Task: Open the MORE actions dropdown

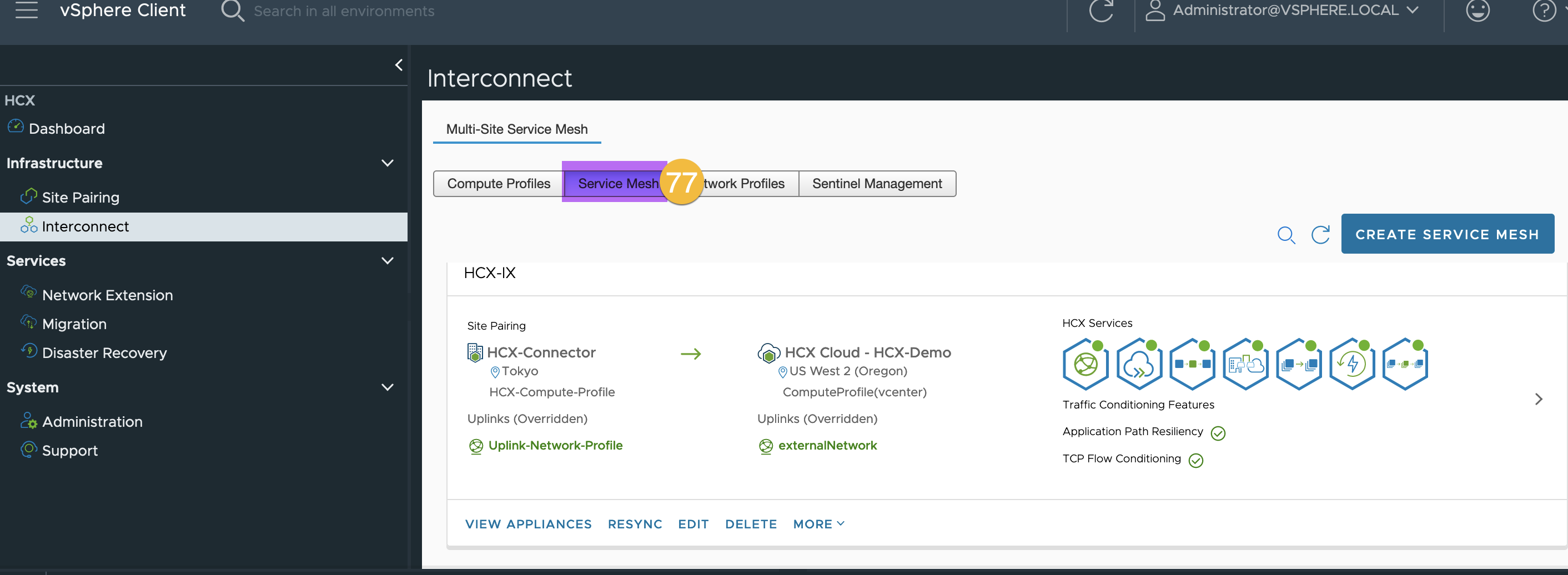Action: (x=818, y=524)
